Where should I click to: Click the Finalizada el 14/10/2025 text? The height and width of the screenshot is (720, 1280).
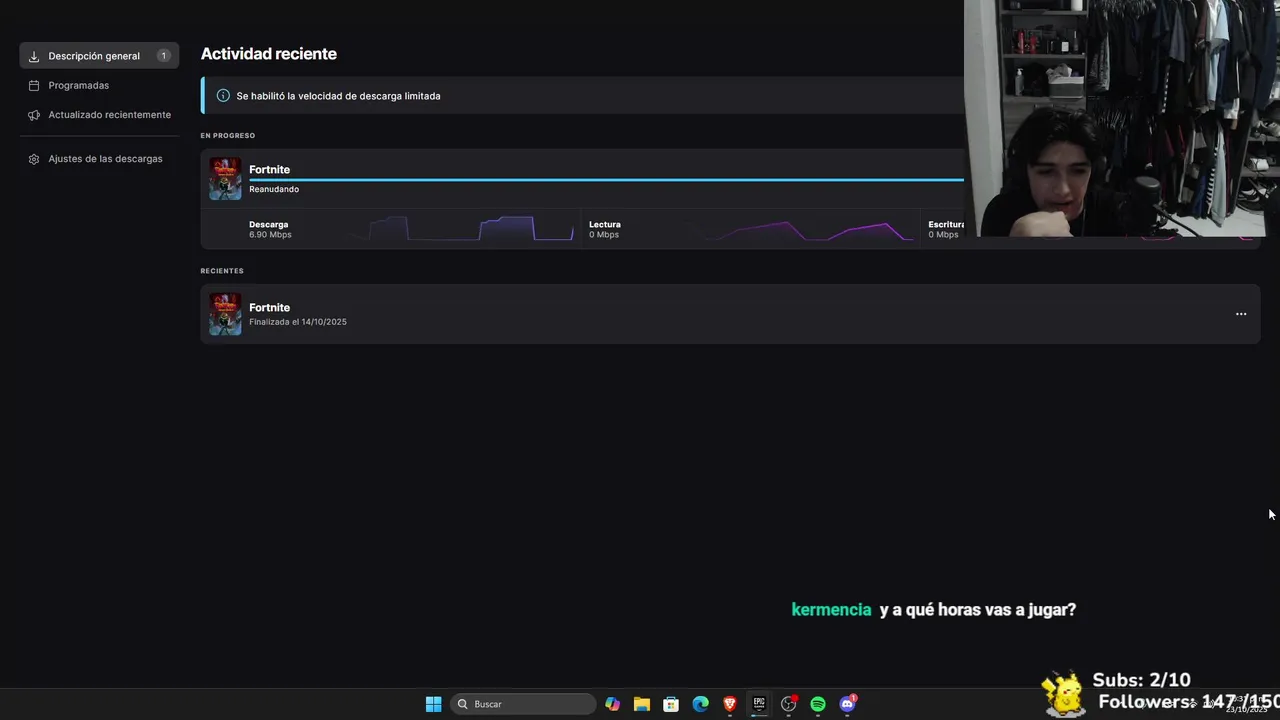pyautogui.click(x=298, y=322)
